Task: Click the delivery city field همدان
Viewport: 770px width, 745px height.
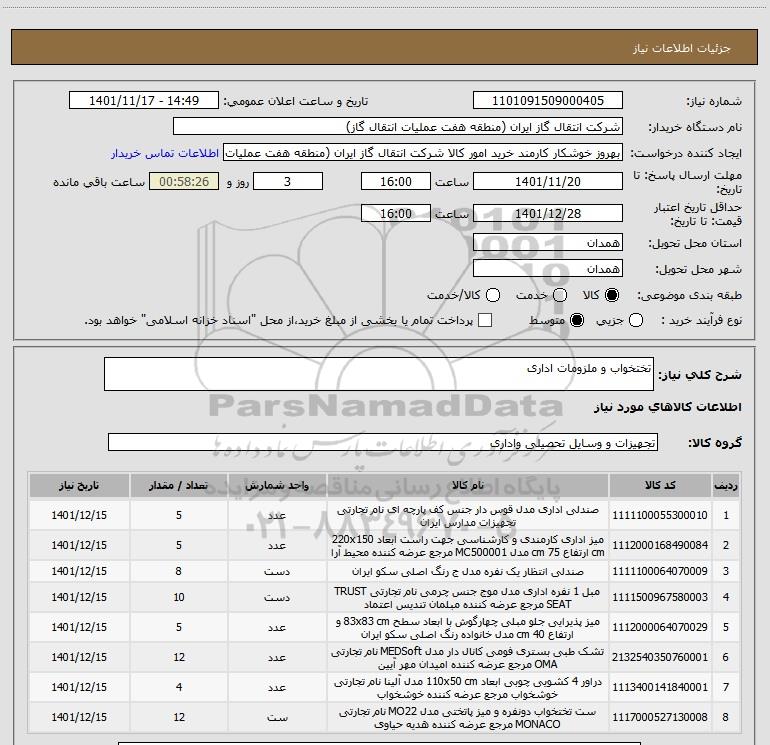Action: tap(548, 268)
